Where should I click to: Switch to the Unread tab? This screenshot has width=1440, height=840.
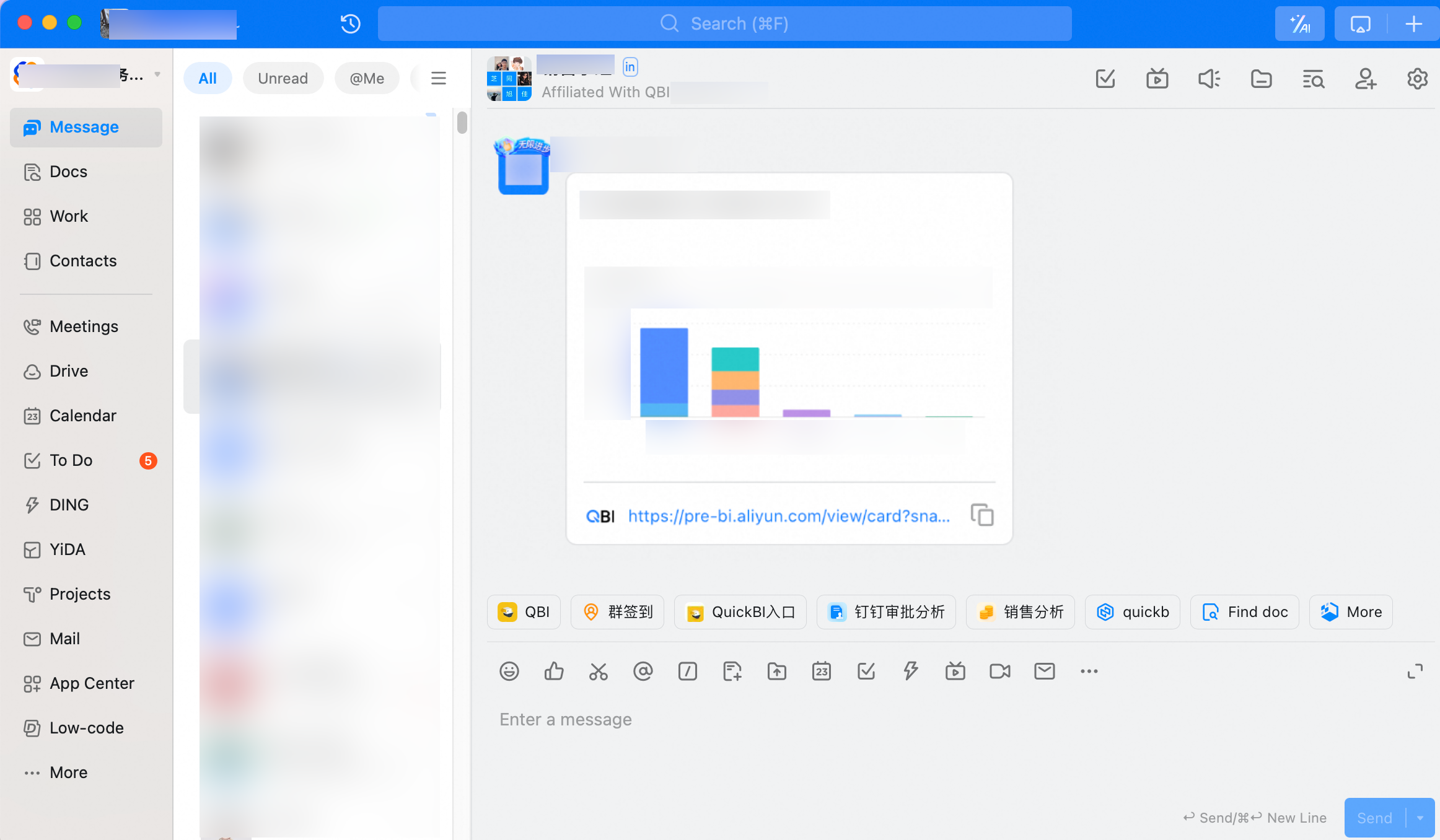(x=283, y=78)
